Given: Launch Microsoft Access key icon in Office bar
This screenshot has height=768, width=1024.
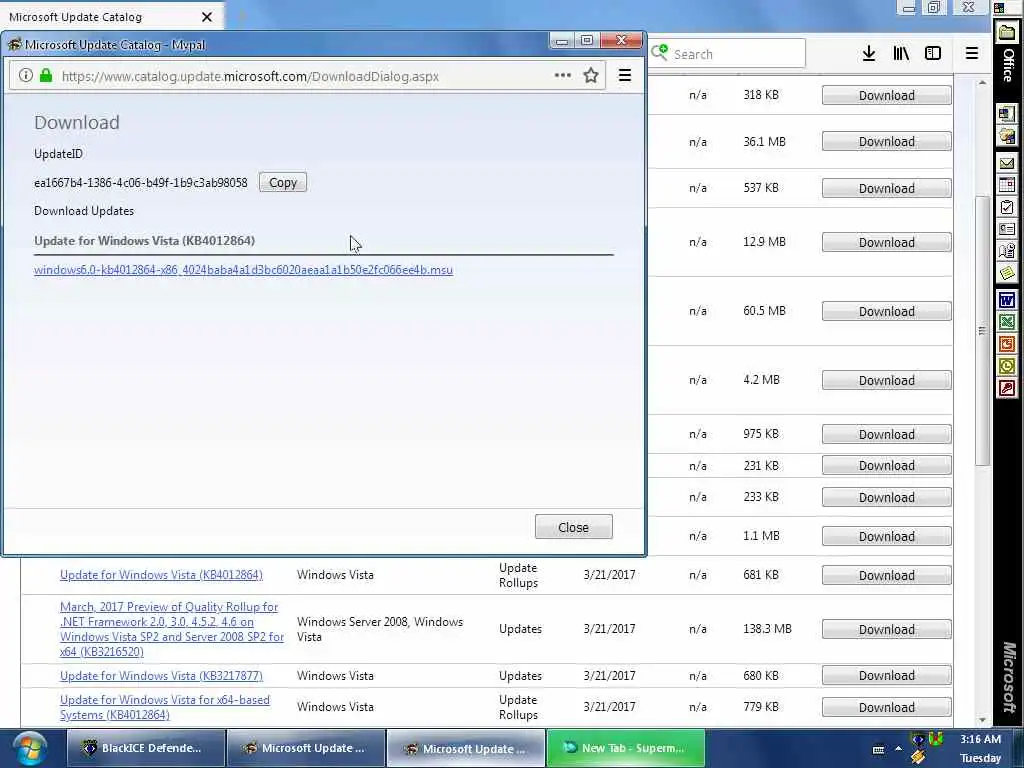Looking at the screenshot, I should 1006,389.
